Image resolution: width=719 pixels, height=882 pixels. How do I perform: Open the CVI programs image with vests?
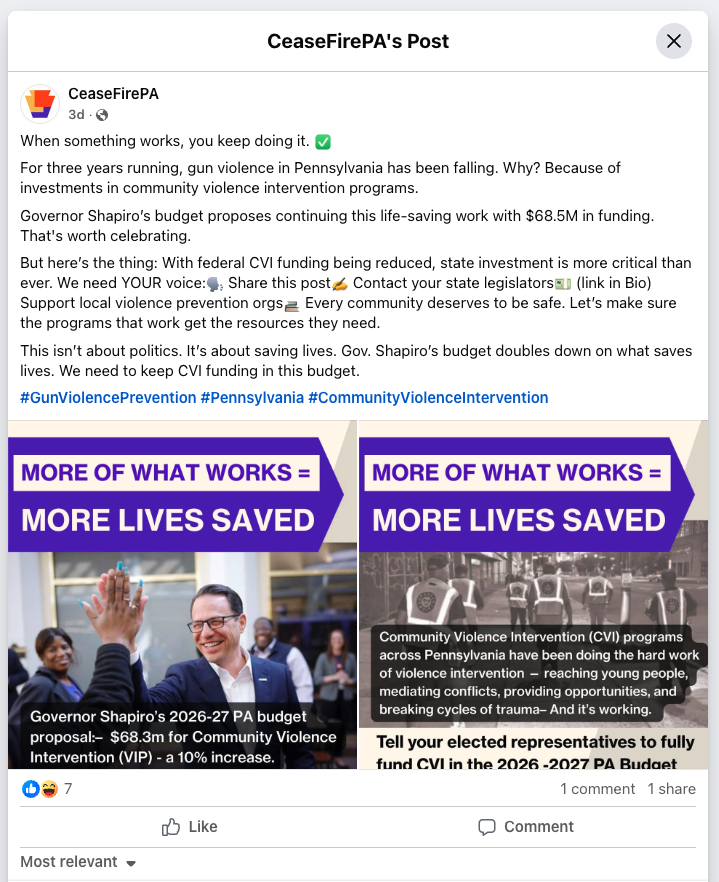point(533,595)
